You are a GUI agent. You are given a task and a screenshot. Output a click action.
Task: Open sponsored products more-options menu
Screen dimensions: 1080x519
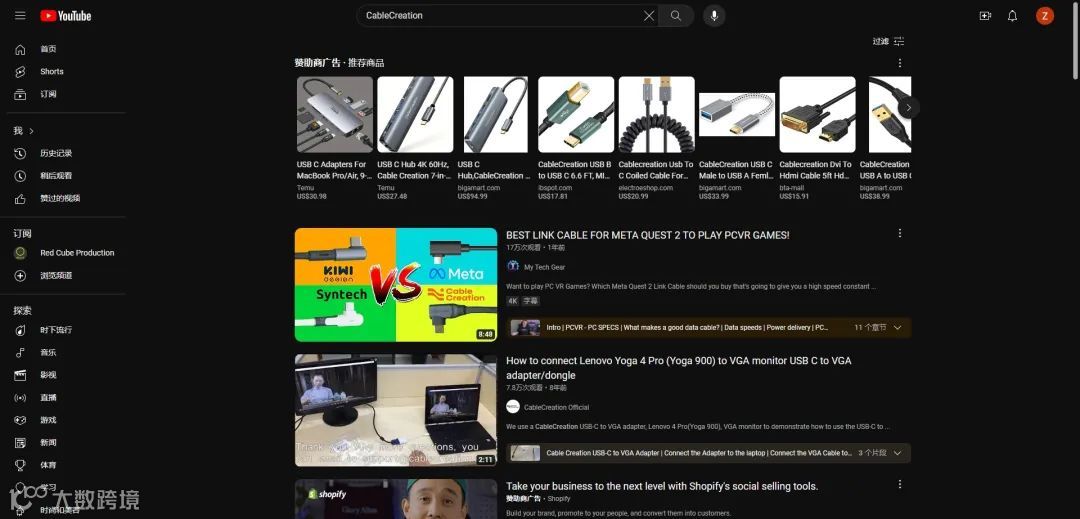[x=900, y=63]
